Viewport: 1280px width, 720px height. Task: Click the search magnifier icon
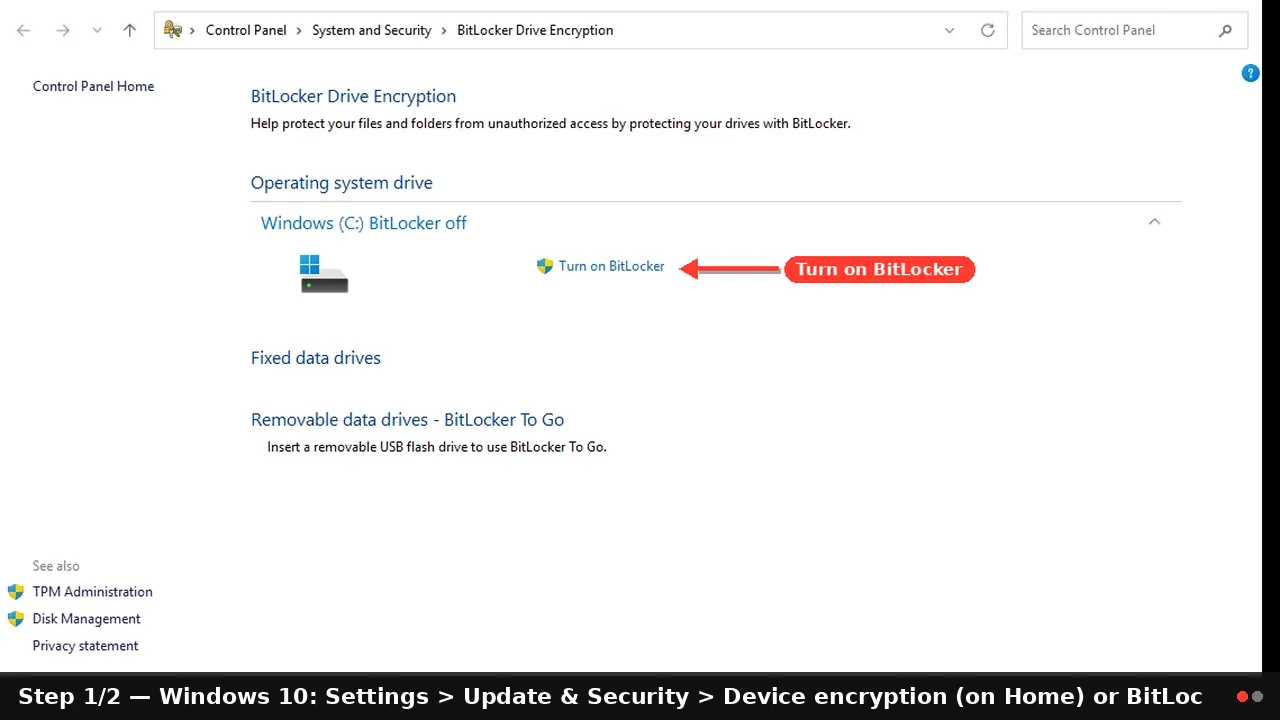tap(1225, 30)
